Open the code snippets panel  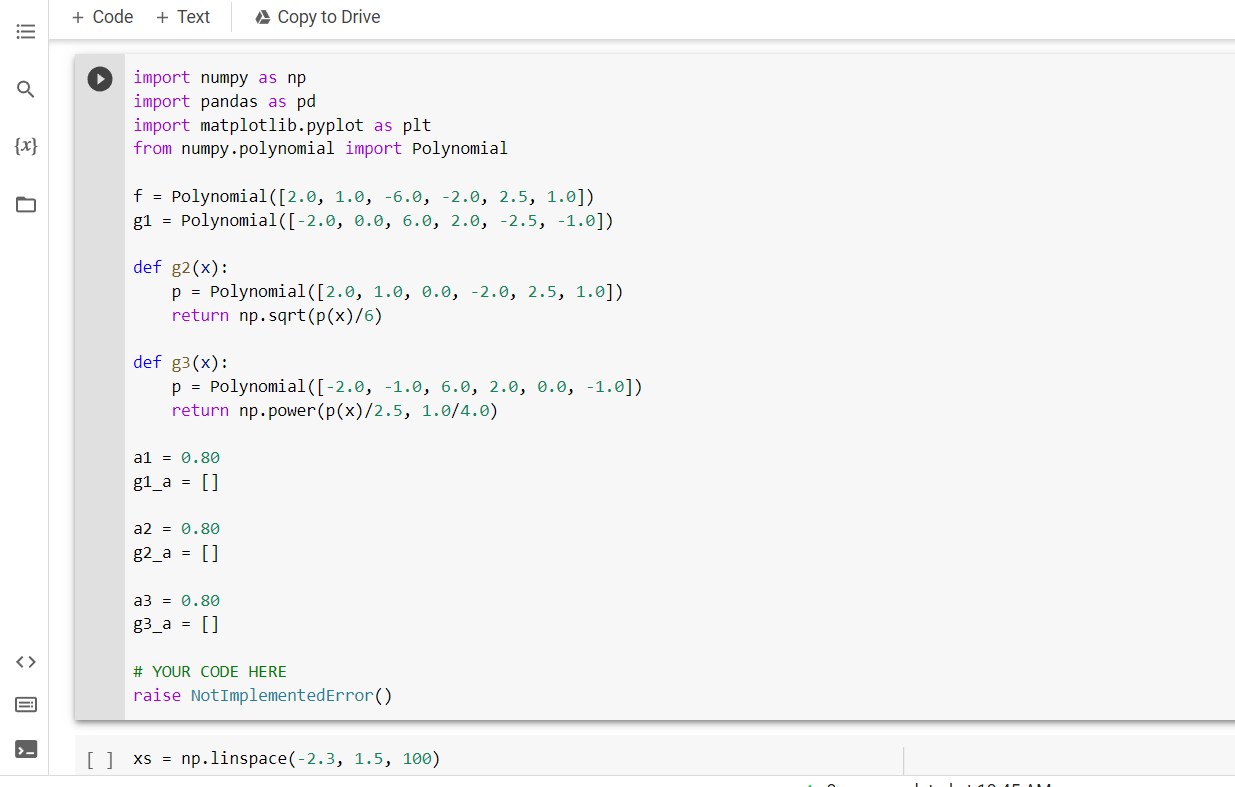[x=26, y=661]
